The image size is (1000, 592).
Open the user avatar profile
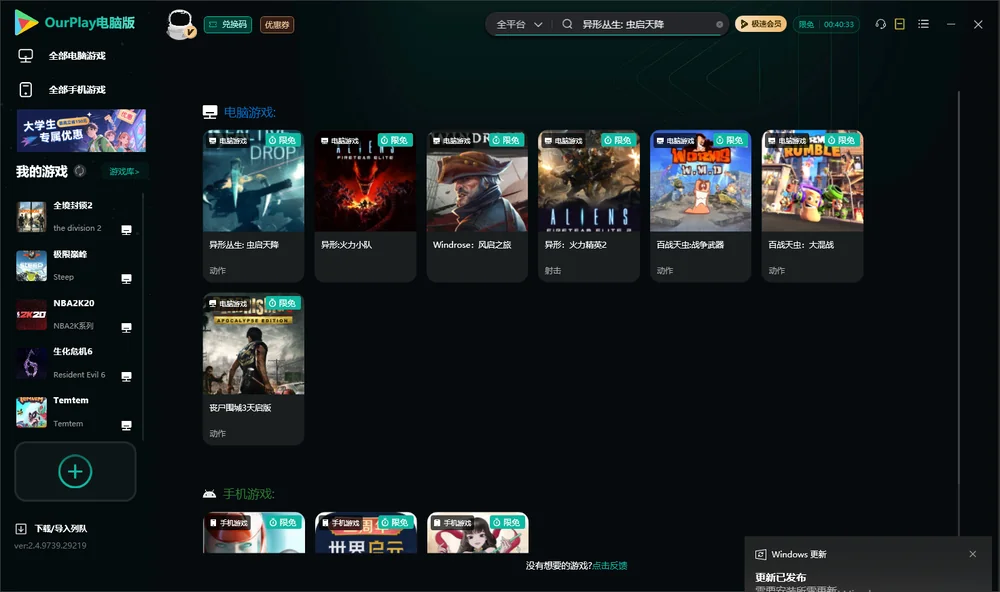point(180,24)
